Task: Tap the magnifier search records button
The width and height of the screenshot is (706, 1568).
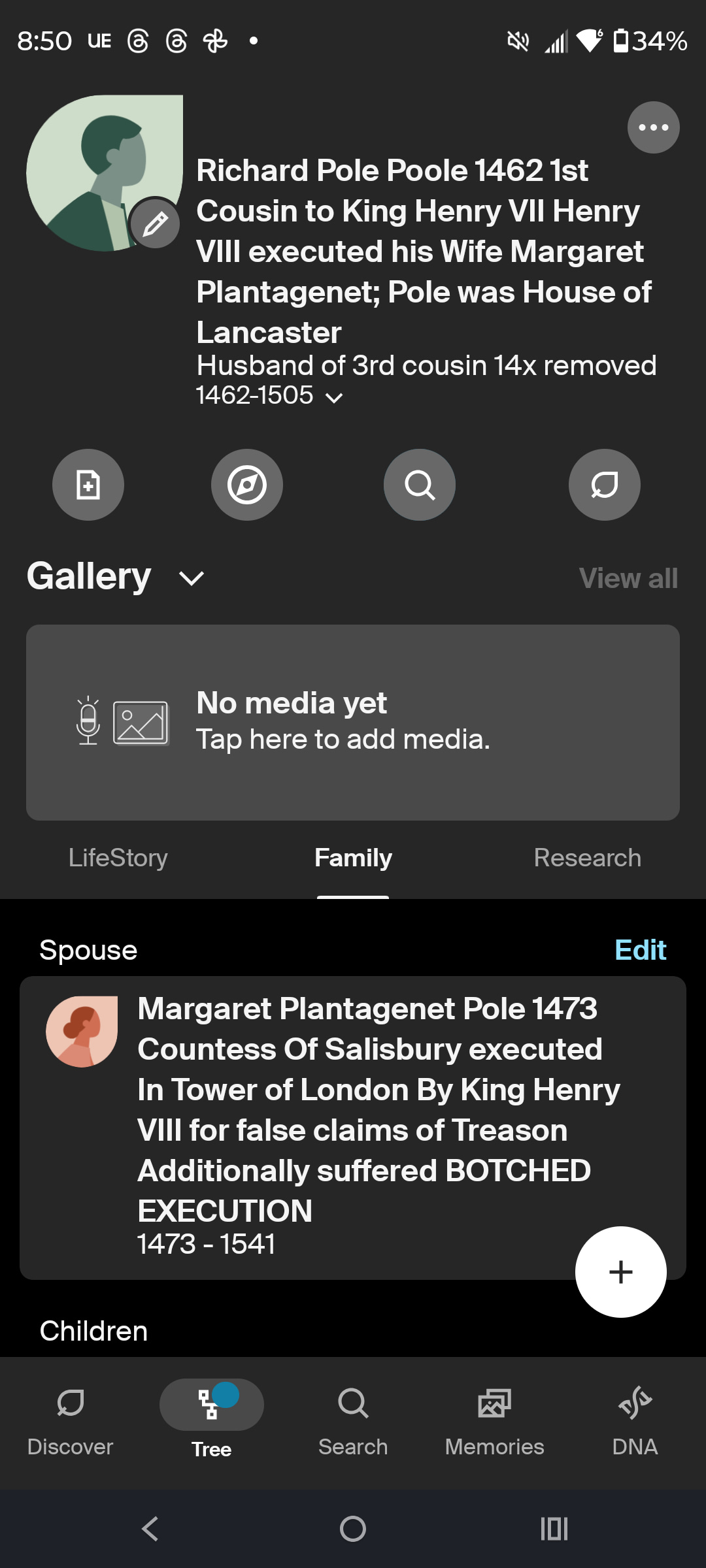Action: point(420,485)
